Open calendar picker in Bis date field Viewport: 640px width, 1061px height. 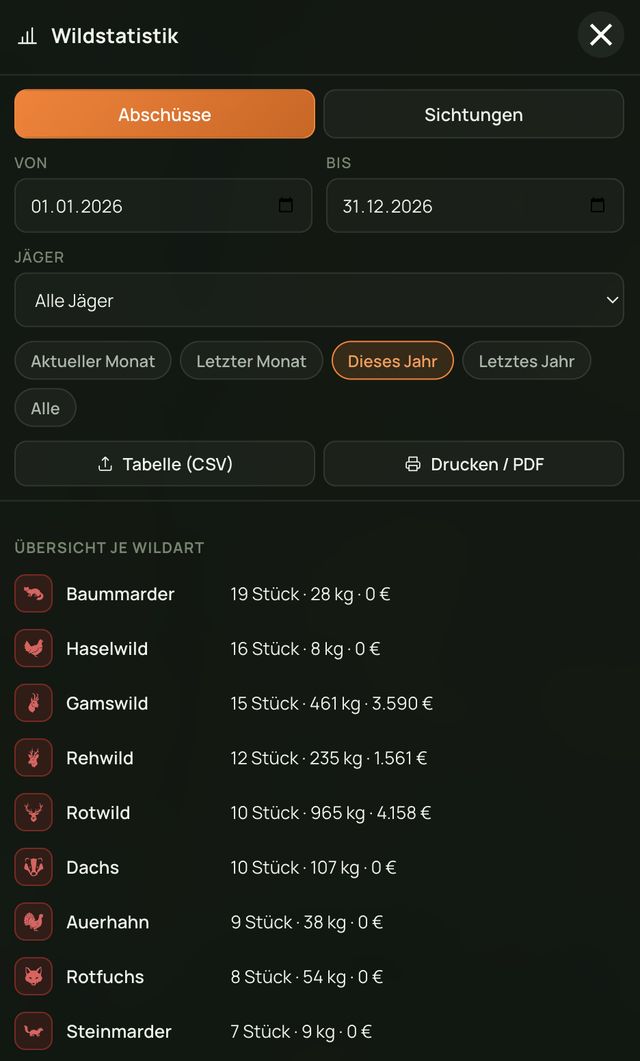(x=597, y=205)
